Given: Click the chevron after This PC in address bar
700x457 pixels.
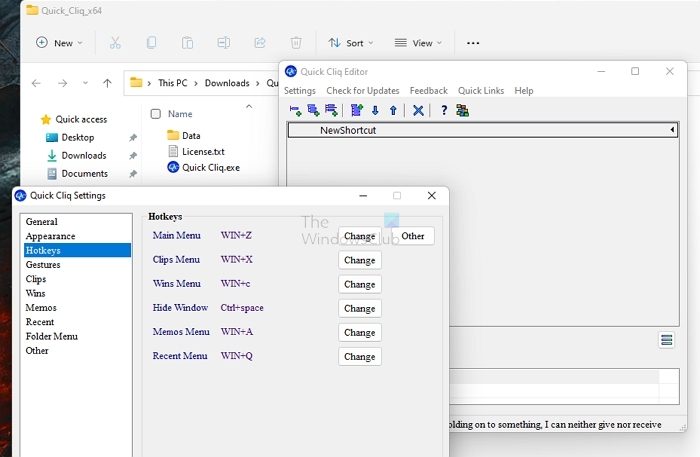Looking at the screenshot, I should pos(196,83).
